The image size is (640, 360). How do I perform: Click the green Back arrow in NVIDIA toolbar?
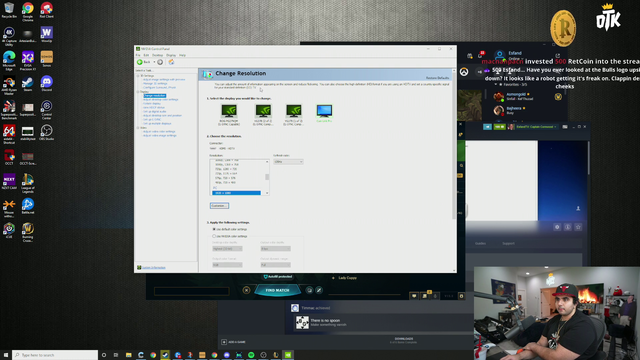point(140,62)
